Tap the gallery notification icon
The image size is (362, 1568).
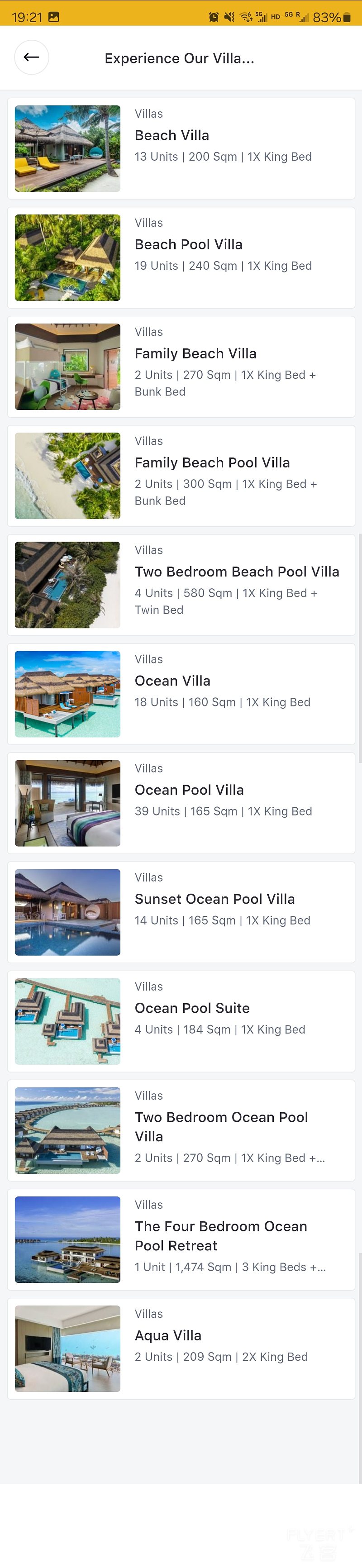coord(53,17)
